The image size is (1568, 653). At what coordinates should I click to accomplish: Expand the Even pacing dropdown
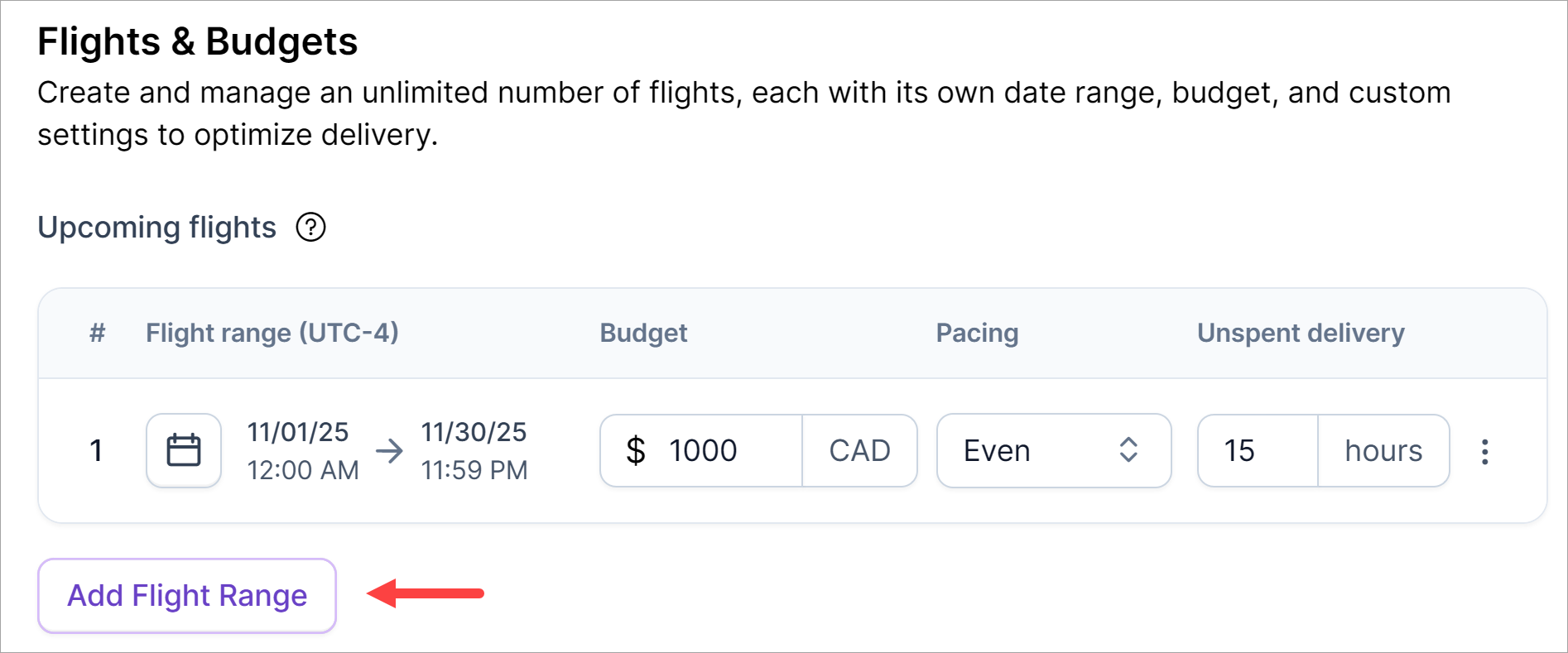click(1053, 451)
